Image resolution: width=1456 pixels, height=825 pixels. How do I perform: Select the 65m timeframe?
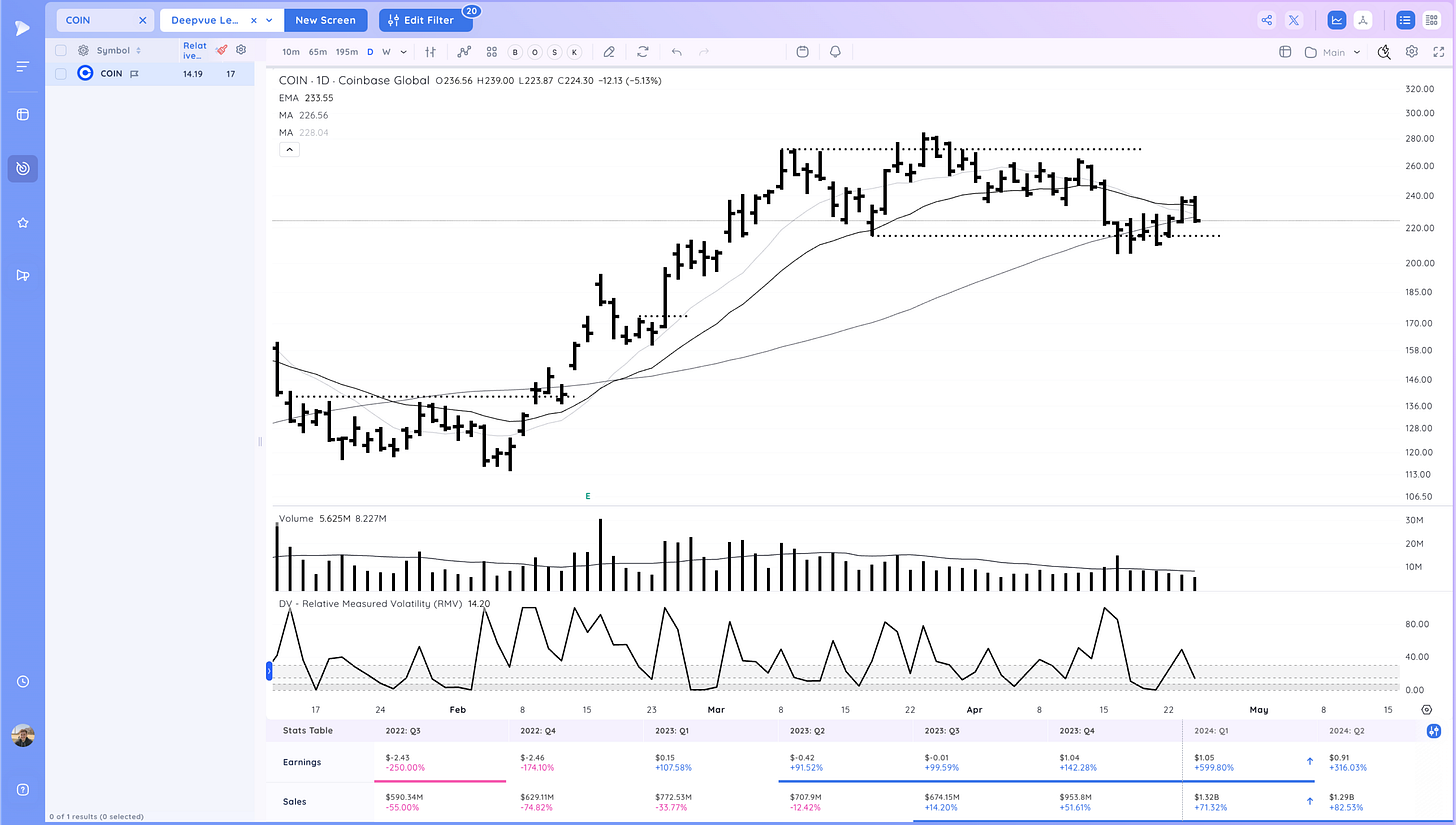pos(317,52)
